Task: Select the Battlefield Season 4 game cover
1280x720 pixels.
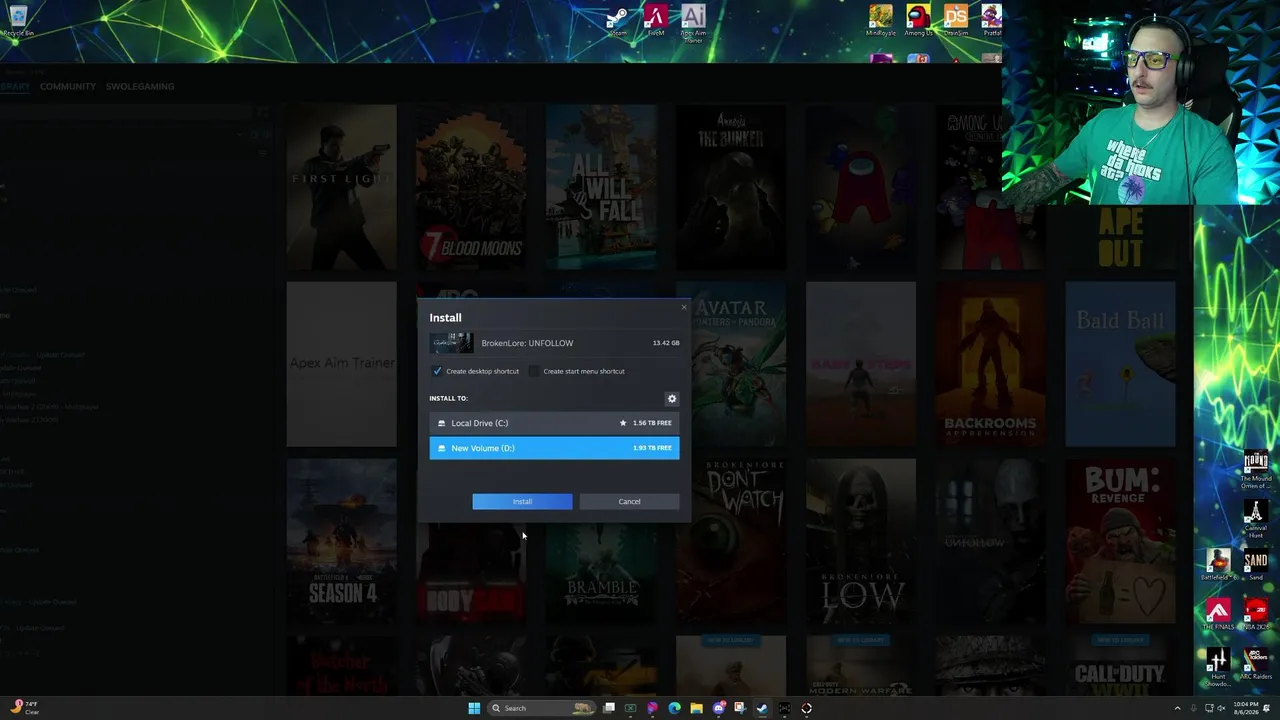Action: click(x=342, y=541)
